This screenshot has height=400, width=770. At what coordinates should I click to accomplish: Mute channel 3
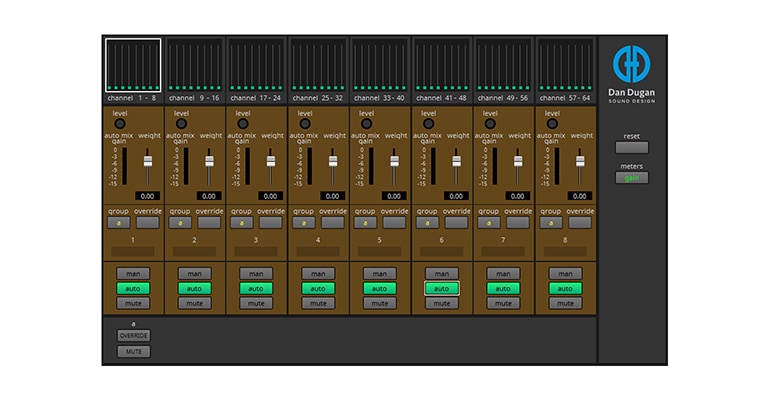point(255,303)
